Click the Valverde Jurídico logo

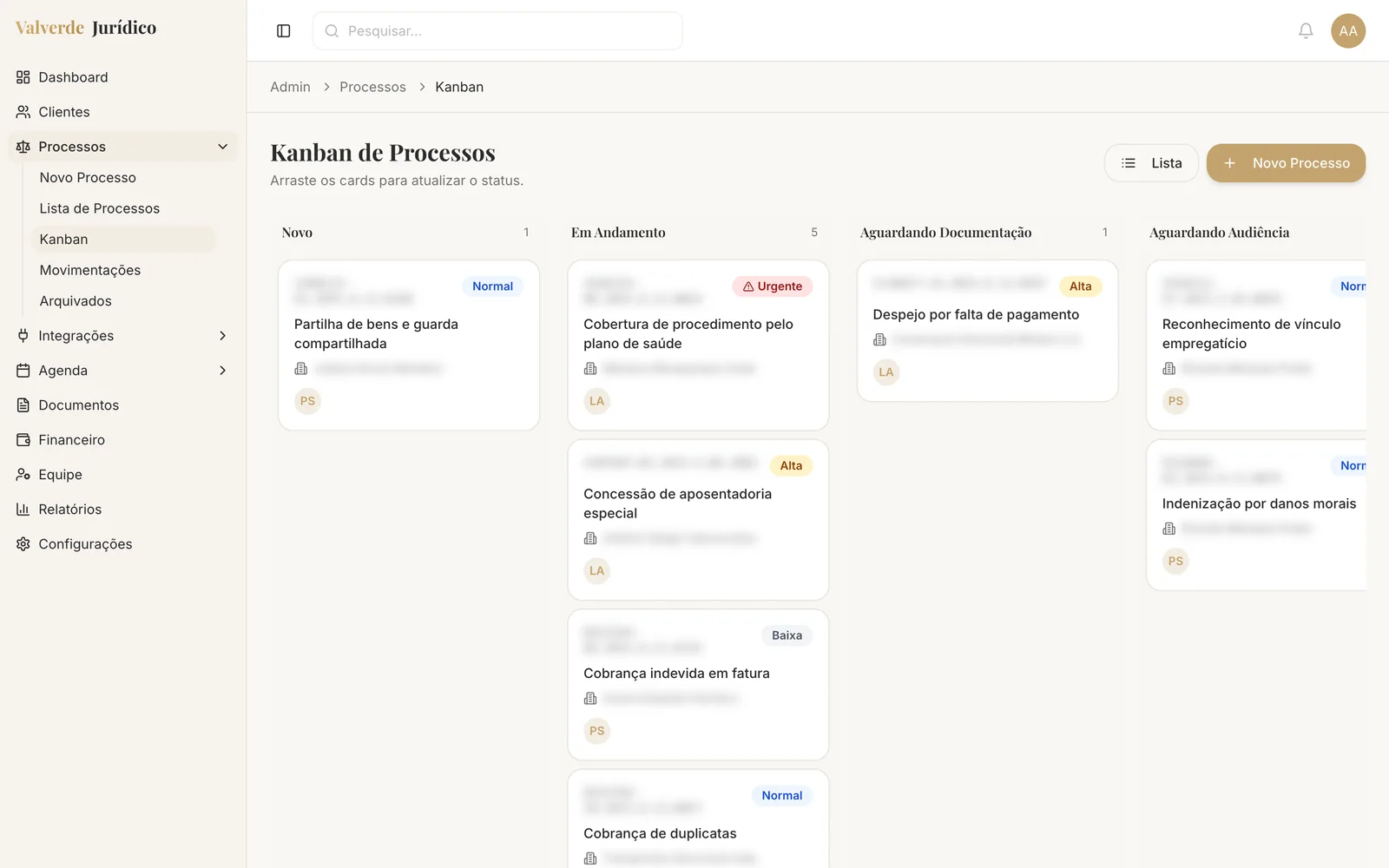[86, 28]
